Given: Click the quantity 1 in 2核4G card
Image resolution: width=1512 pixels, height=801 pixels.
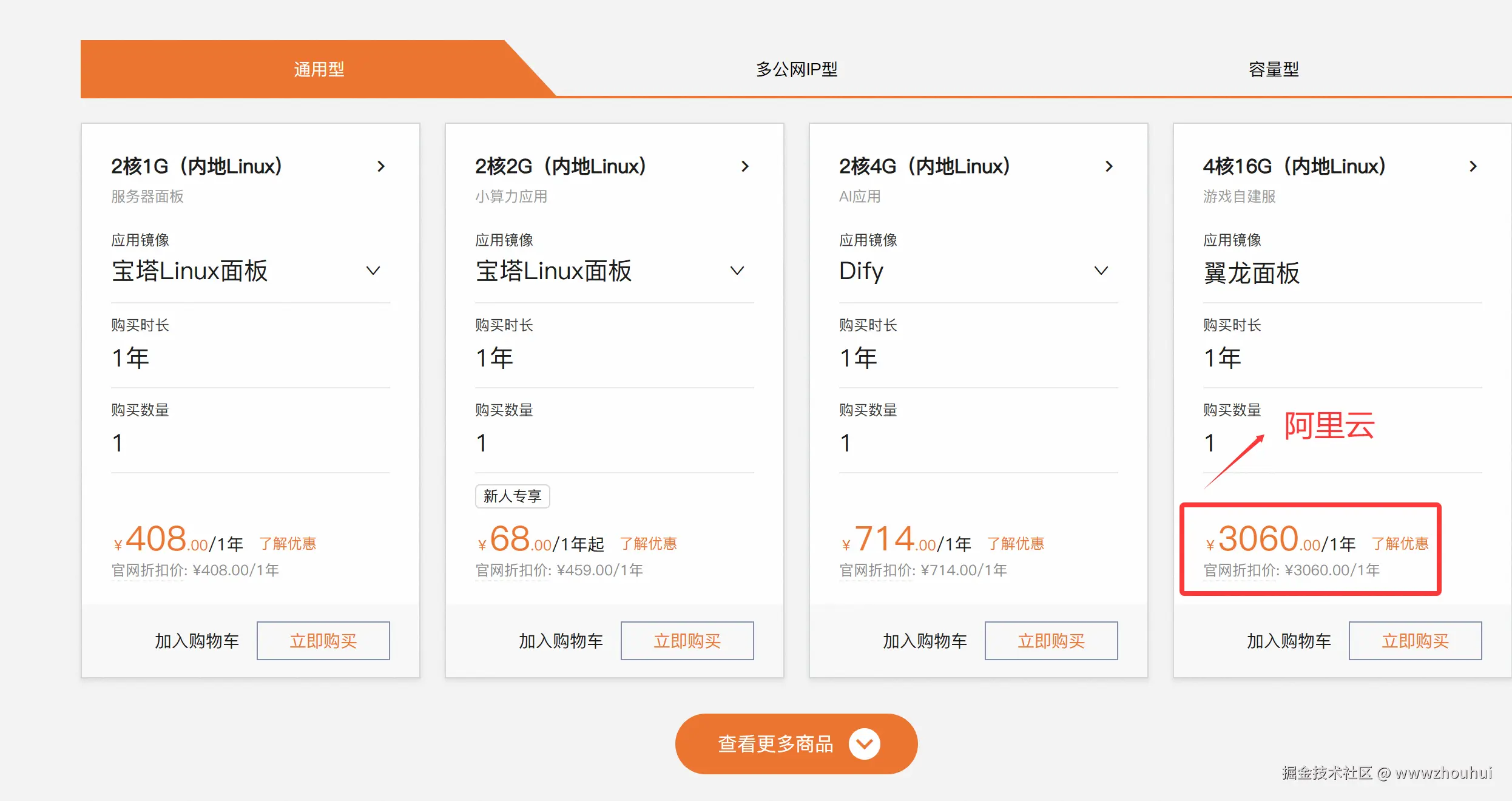Looking at the screenshot, I should 846,443.
